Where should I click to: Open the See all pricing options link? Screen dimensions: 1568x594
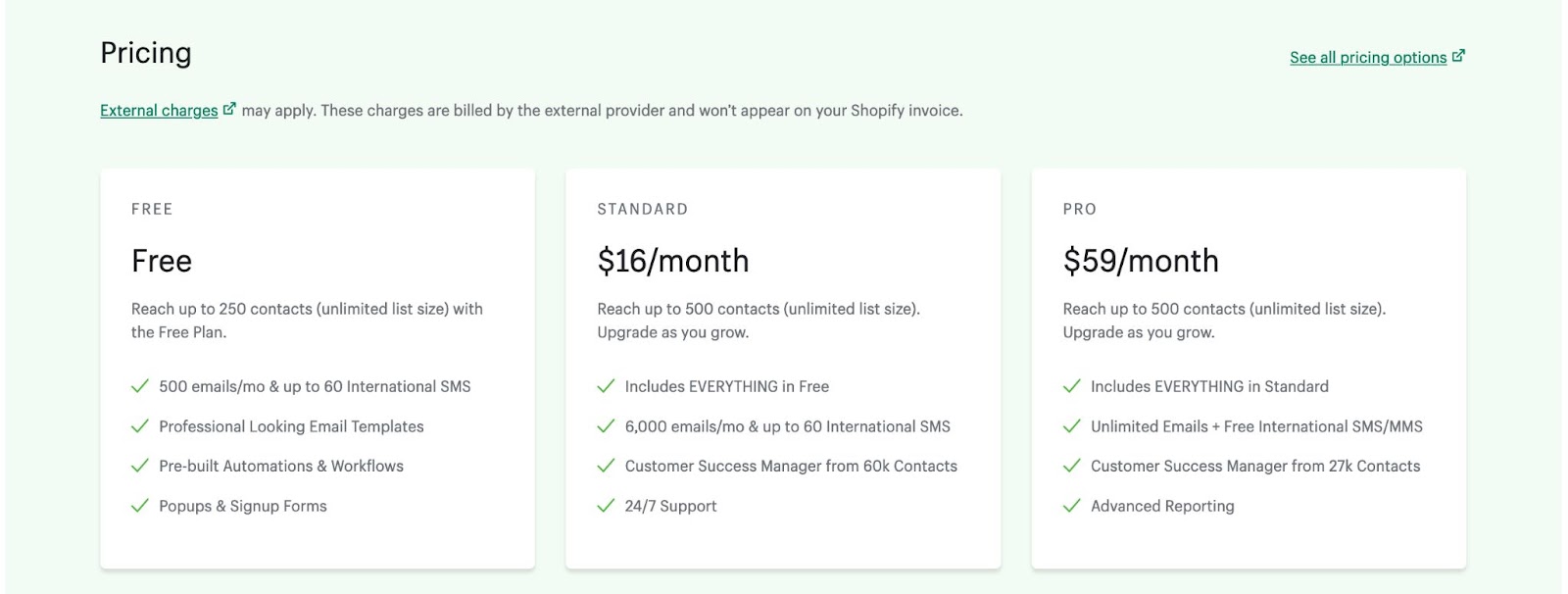click(1367, 58)
